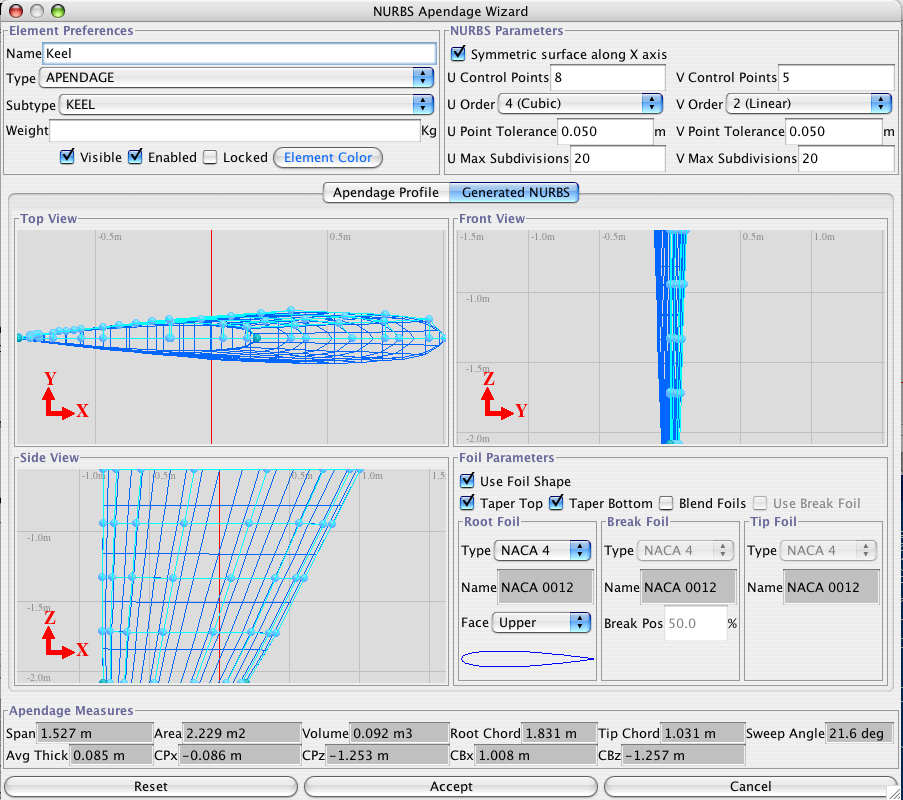Disable the Use Foil Shape option
The image size is (903, 800).
[468, 482]
